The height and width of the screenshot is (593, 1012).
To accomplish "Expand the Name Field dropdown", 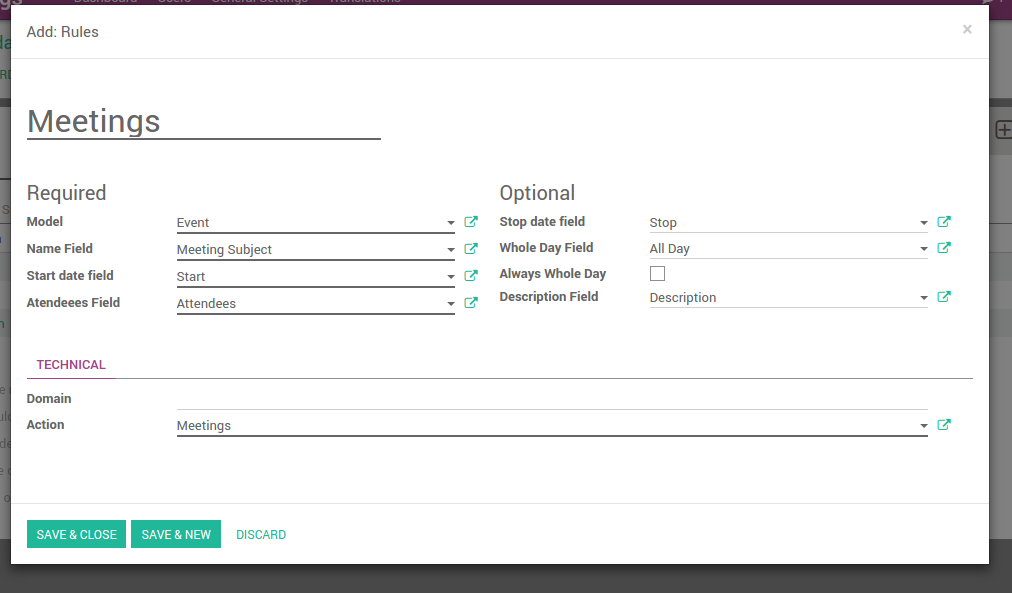I will click(x=451, y=250).
